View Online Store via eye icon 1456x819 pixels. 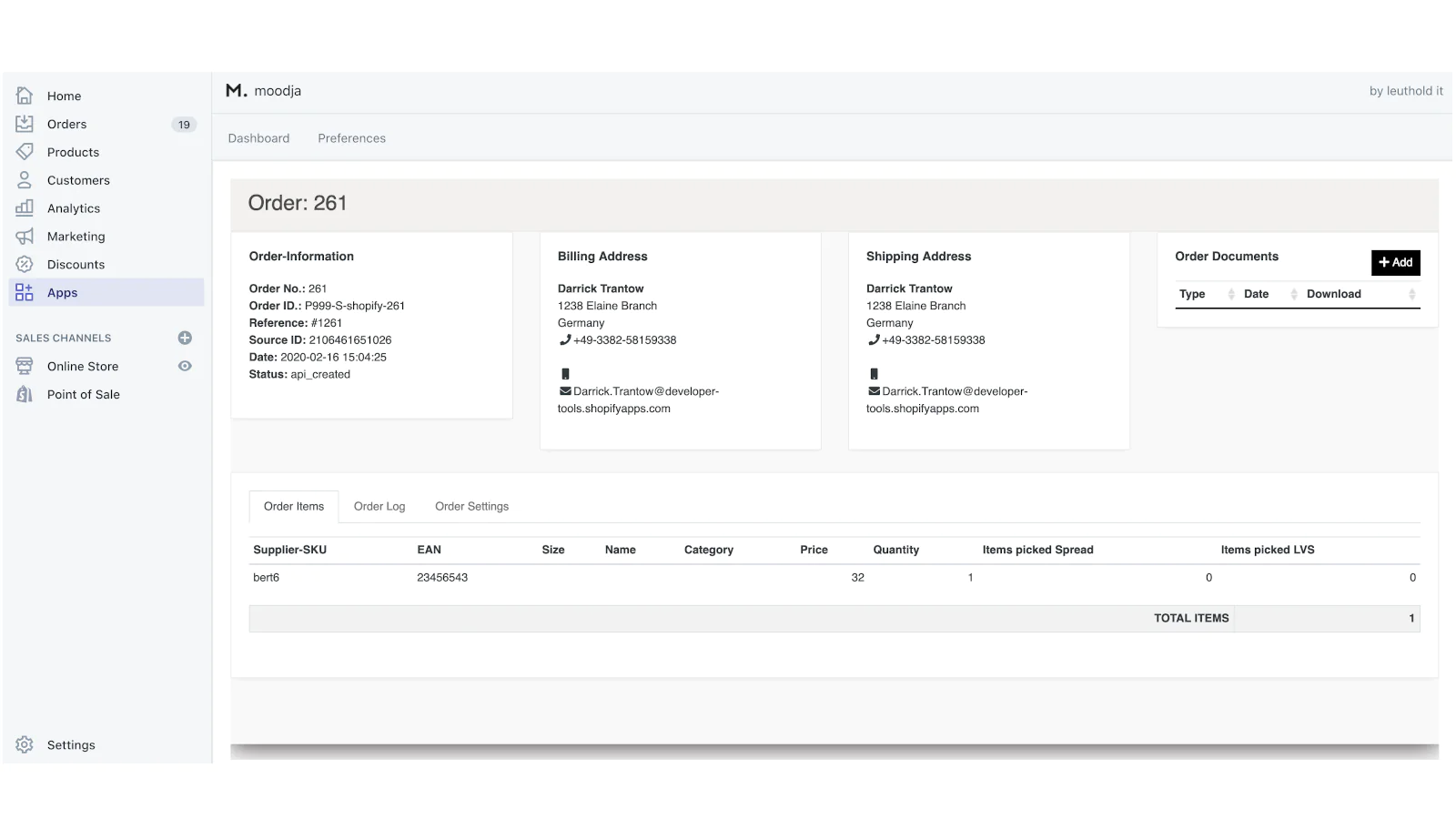[185, 367]
